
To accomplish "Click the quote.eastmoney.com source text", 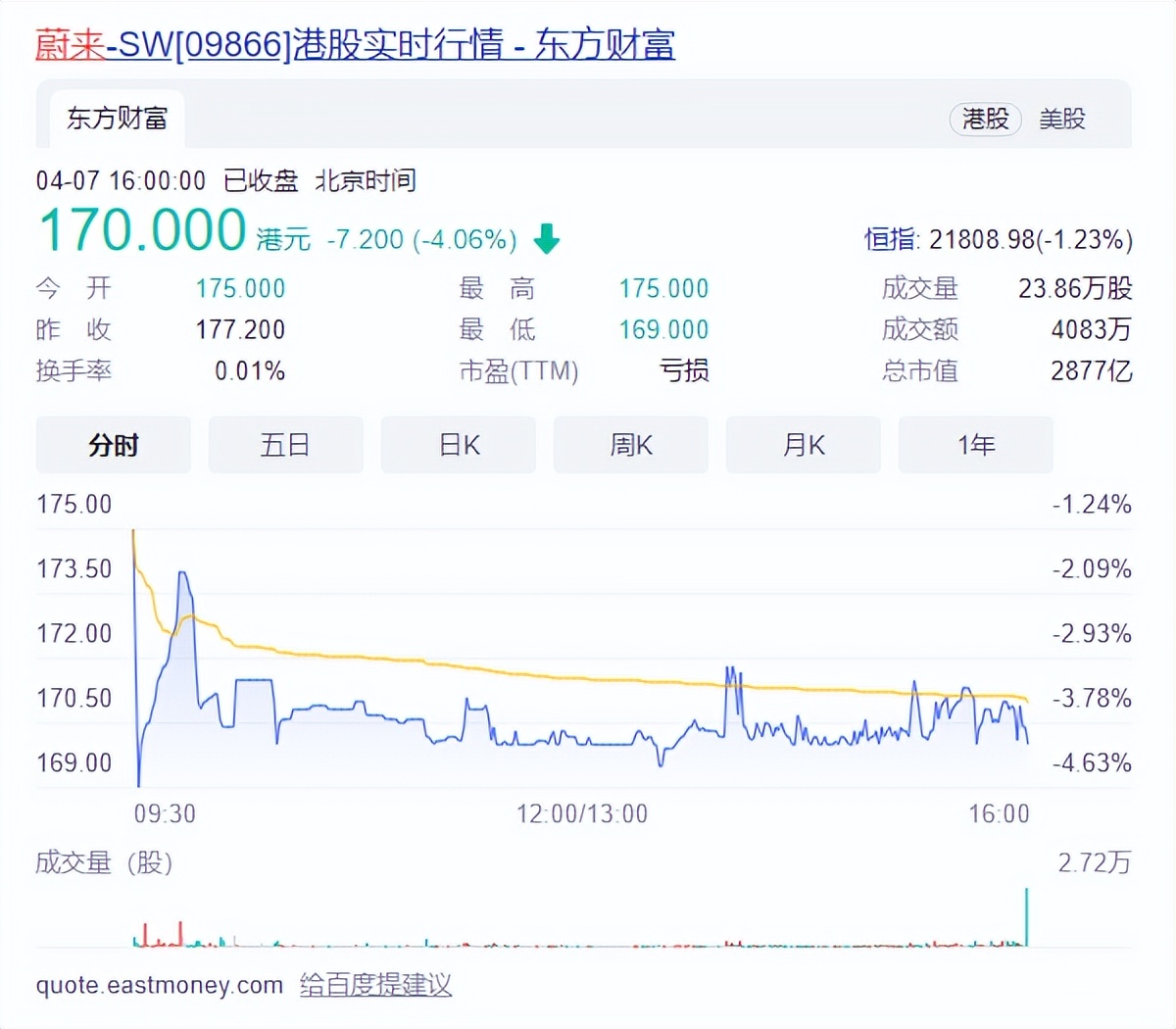I will [x=160, y=985].
